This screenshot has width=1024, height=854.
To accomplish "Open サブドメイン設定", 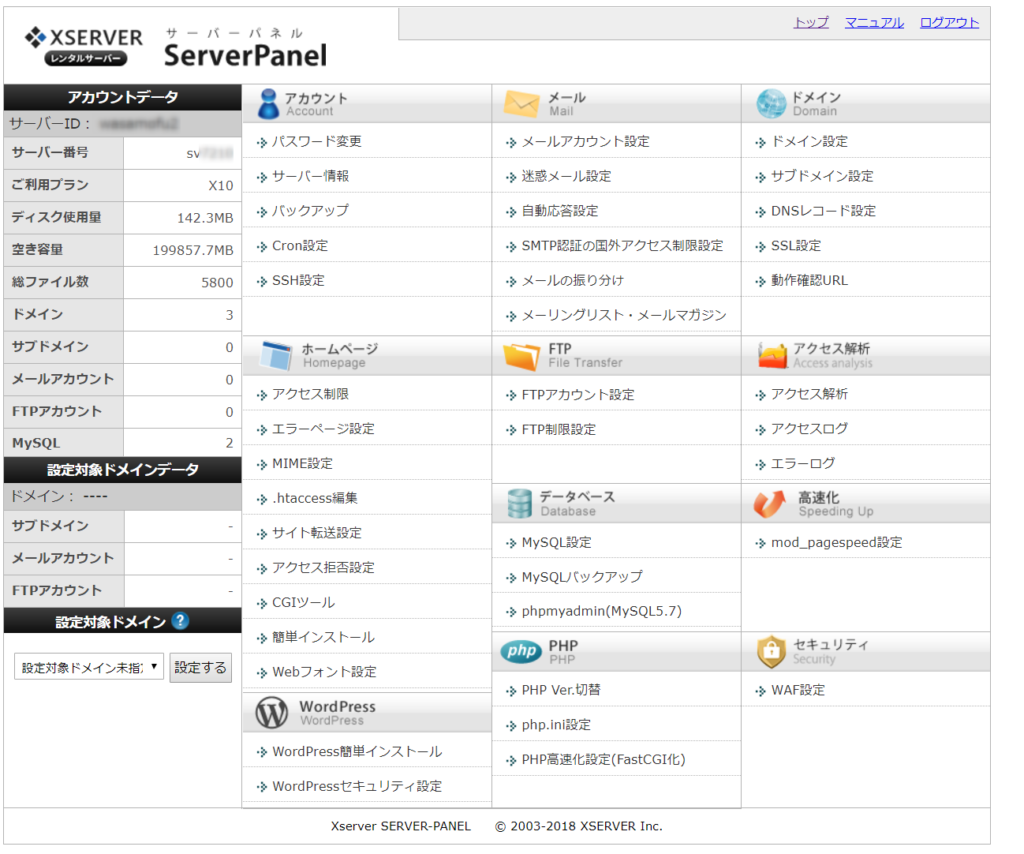I will pyautogui.click(x=822, y=176).
